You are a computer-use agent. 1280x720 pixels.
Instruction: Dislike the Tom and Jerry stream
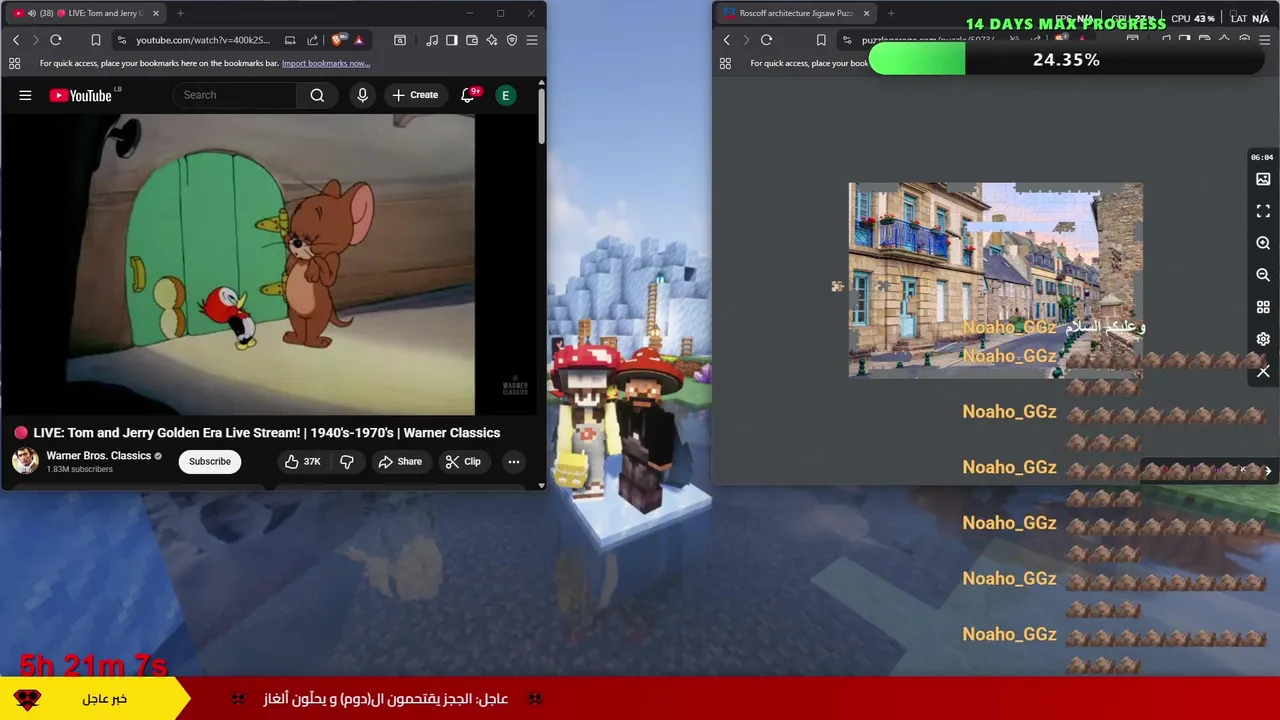click(347, 461)
